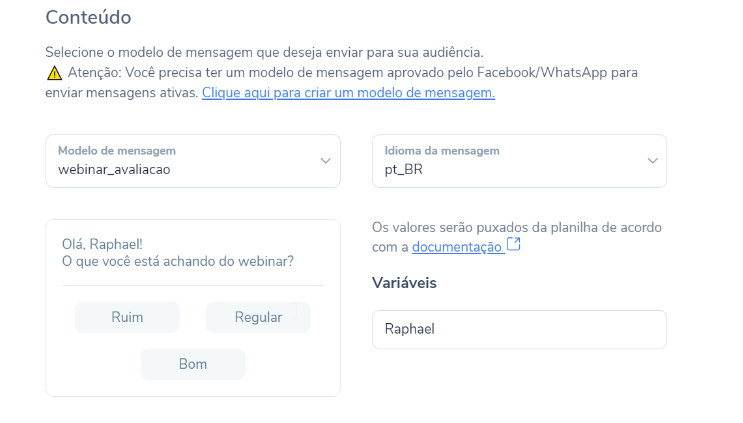Select the pt_BR language value
743x423 pixels.
pos(404,170)
